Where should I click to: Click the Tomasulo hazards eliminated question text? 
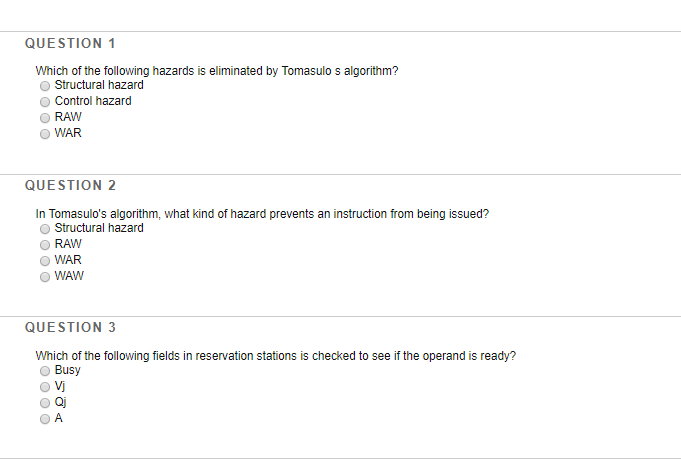click(x=217, y=71)
